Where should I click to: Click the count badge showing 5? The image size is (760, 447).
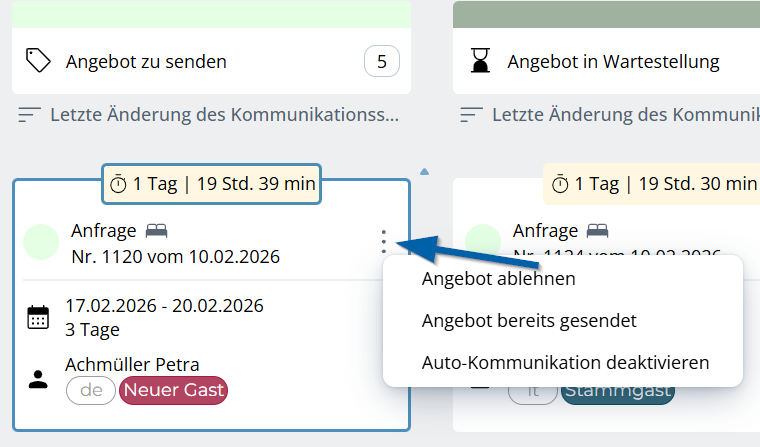point(381,62)
